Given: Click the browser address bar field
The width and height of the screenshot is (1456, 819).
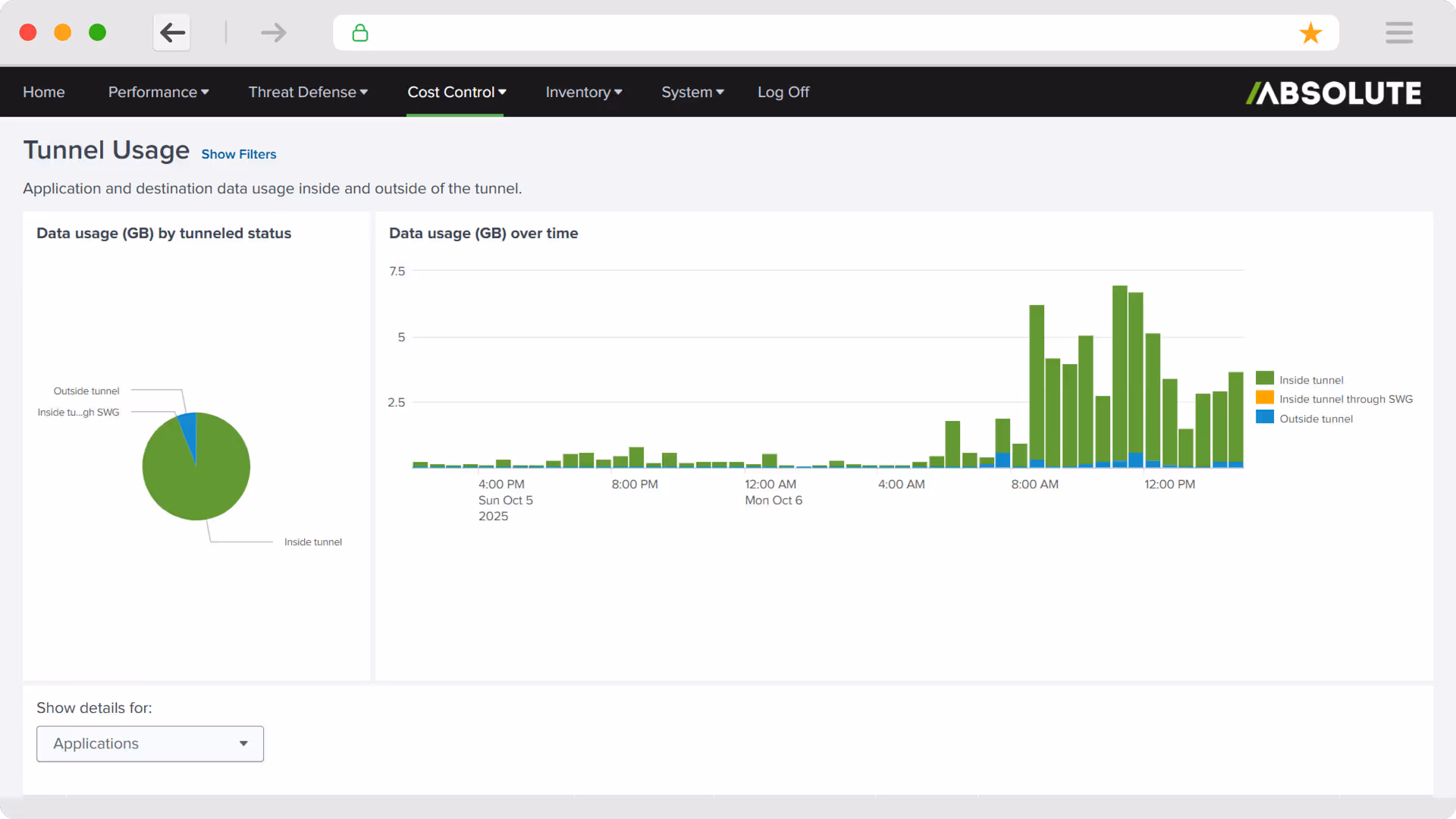Looking at the screenshot, I should (827, 33).
